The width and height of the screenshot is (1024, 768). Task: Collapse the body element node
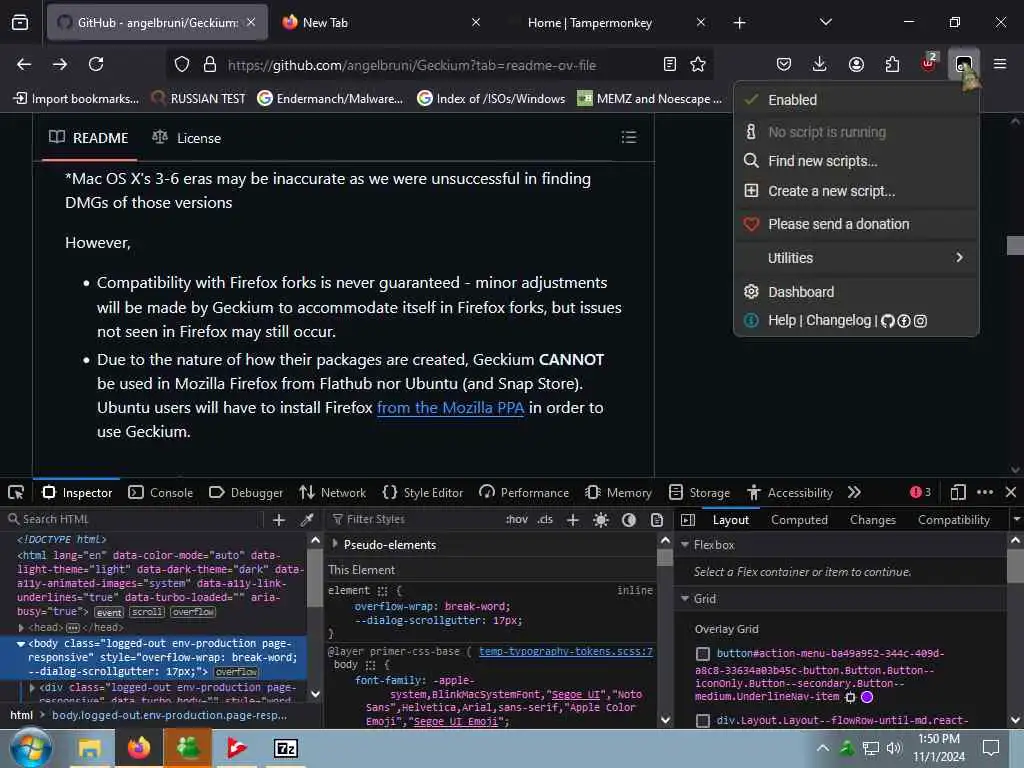[21, 643]
